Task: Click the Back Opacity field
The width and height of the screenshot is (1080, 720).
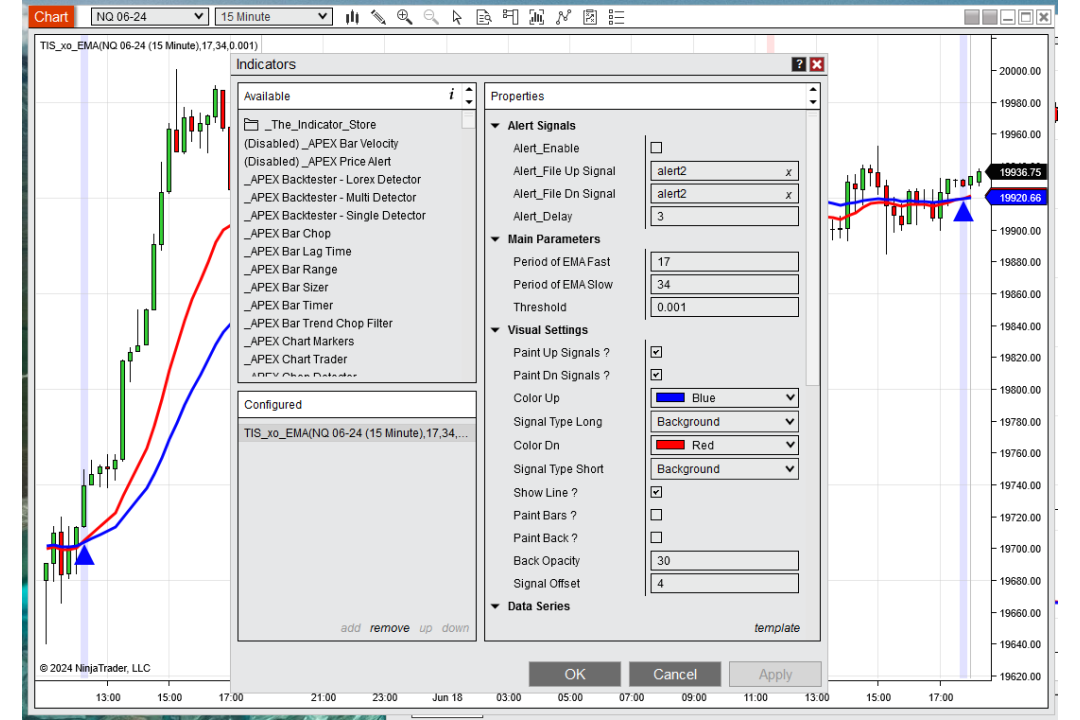Action: (724, 561)
